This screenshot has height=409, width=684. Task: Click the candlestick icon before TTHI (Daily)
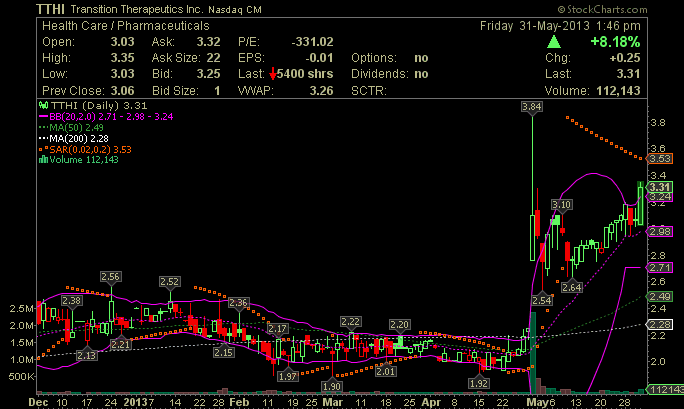43,105
